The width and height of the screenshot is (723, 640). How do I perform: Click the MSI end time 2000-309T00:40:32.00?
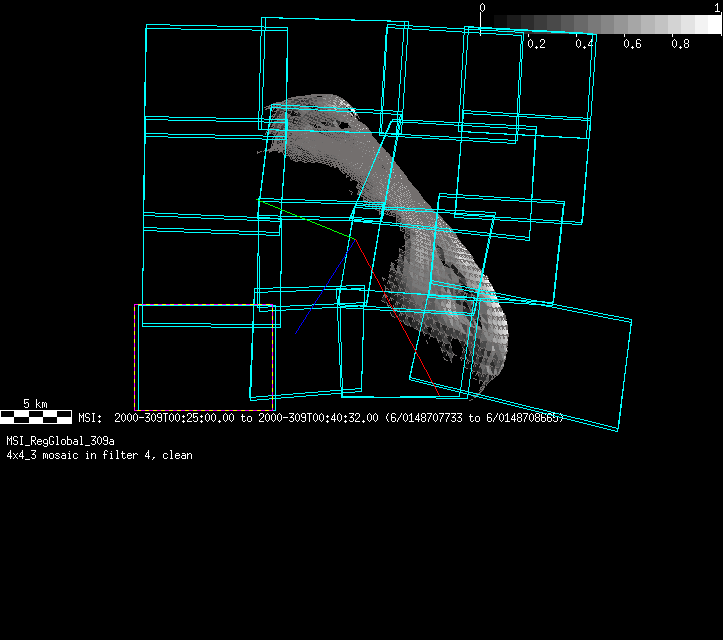[x=316, y=418]
